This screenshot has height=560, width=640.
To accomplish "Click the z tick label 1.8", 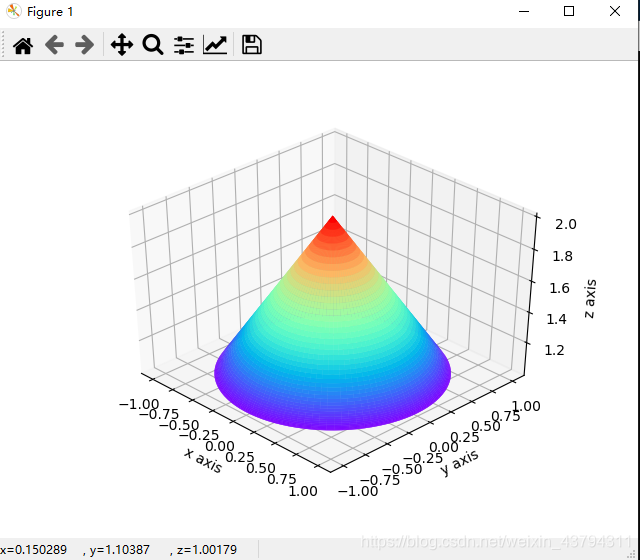I will click(562, 256).
